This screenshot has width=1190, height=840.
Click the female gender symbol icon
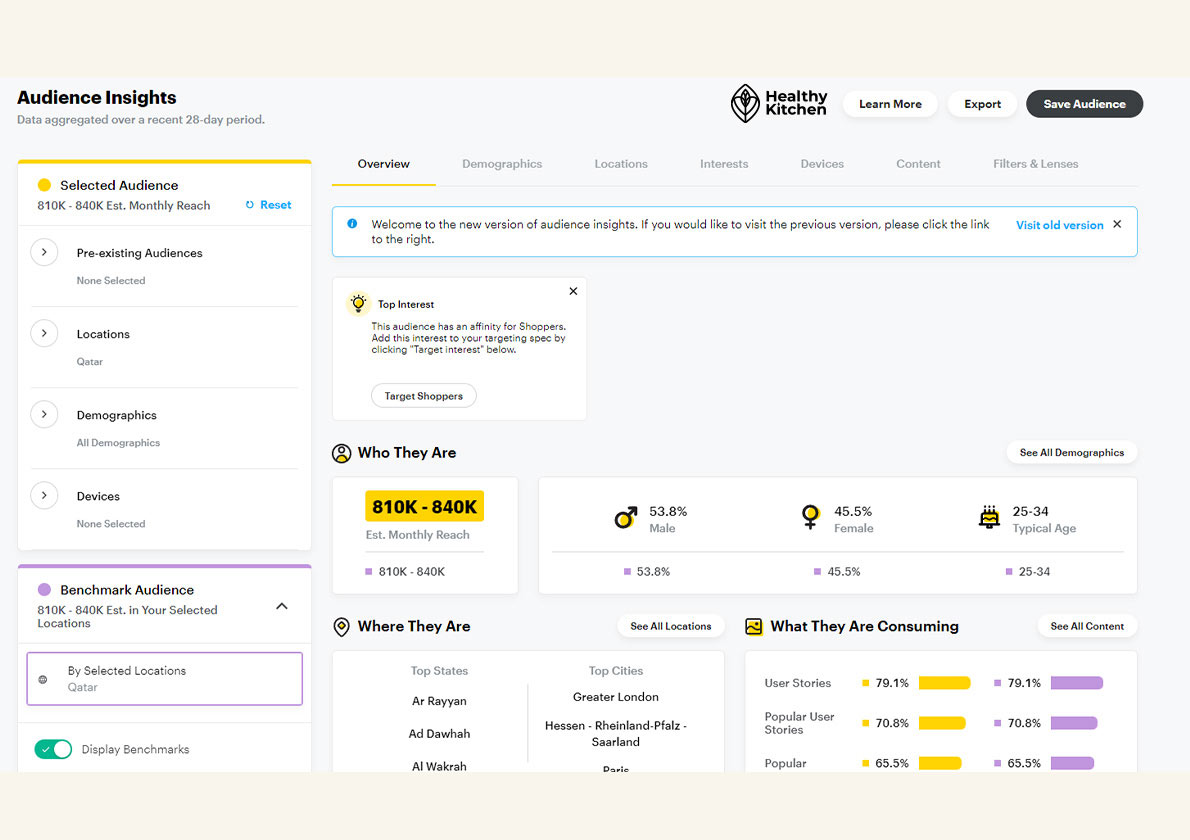click(x=810, y=517)
